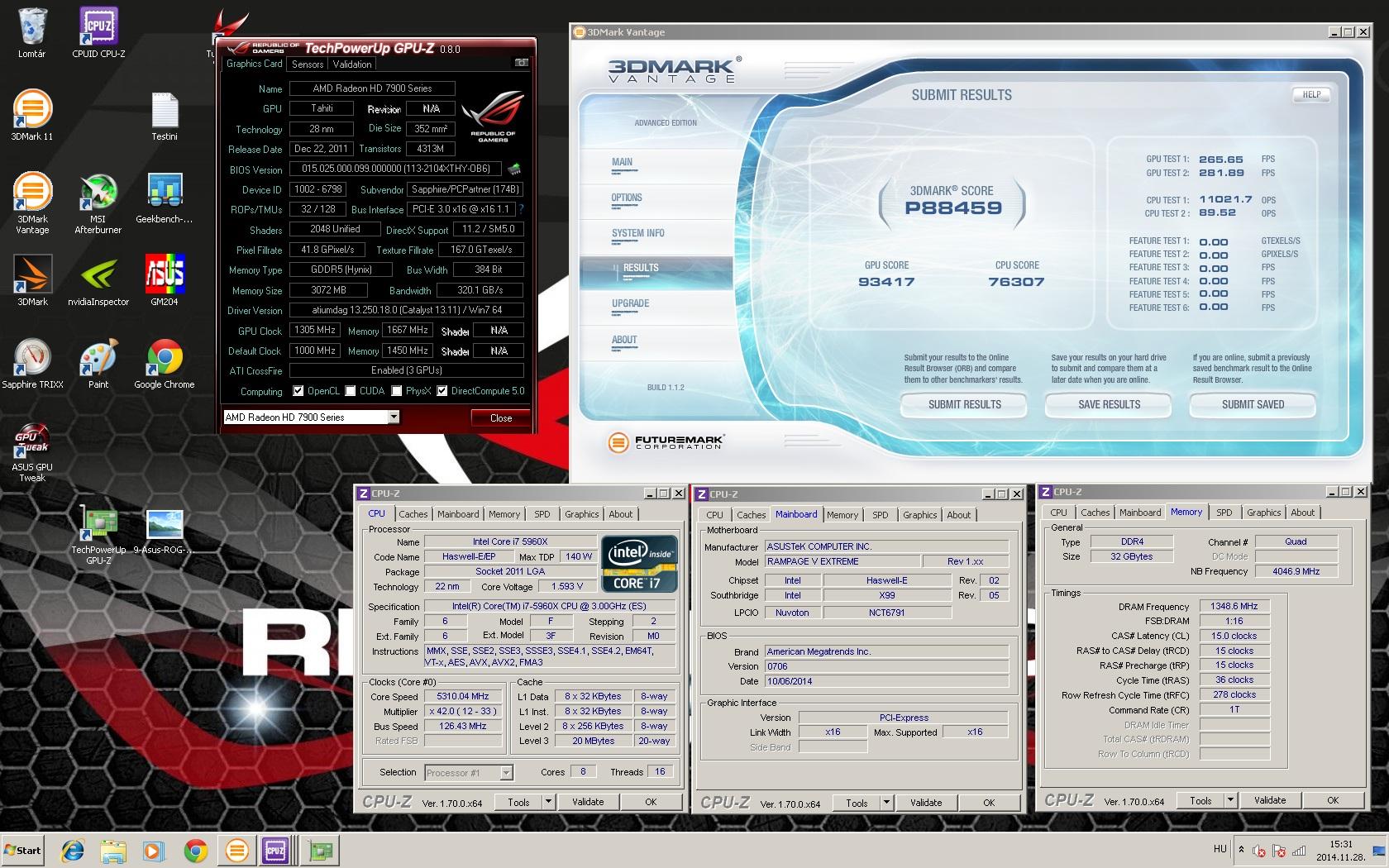Viewport: 1389px width, 868px height.
Task: Open ASUS GPU Tweak shortcut
Action: click(32, 453)
